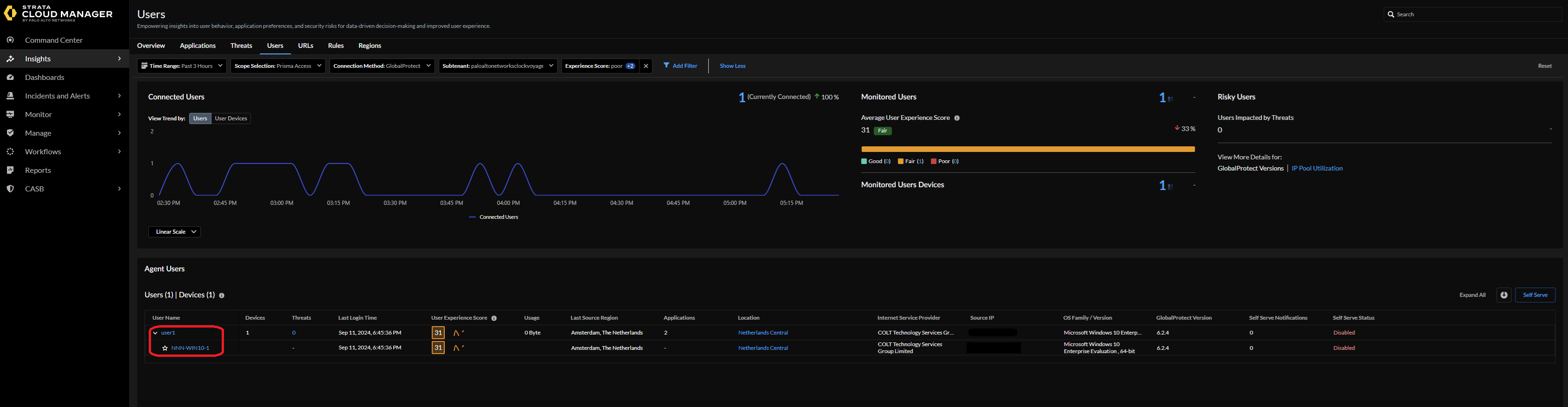Switch trend view to User Devices
The width and height of the screenshot is (1568, 407).
[x=231, y=118]
